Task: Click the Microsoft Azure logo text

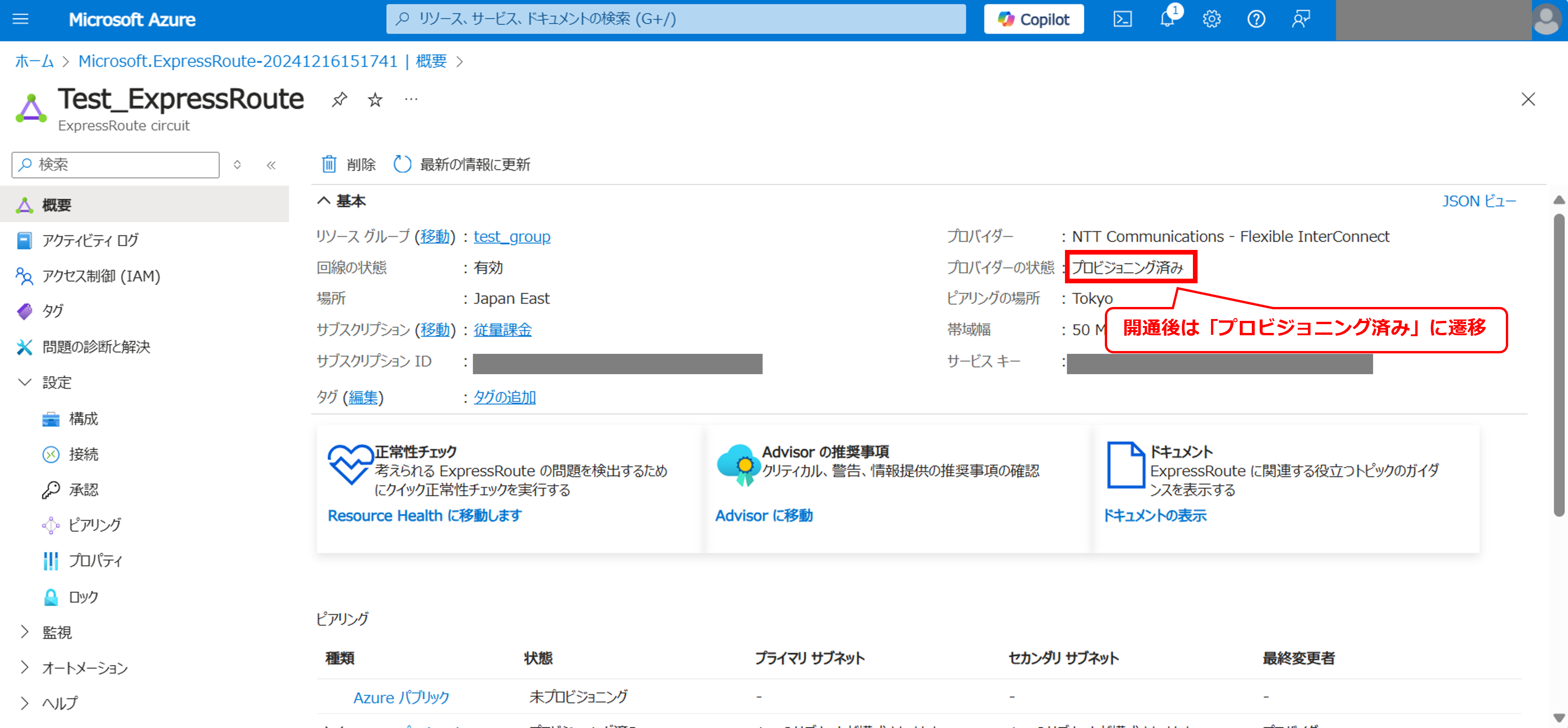Action: coord(132,19)
